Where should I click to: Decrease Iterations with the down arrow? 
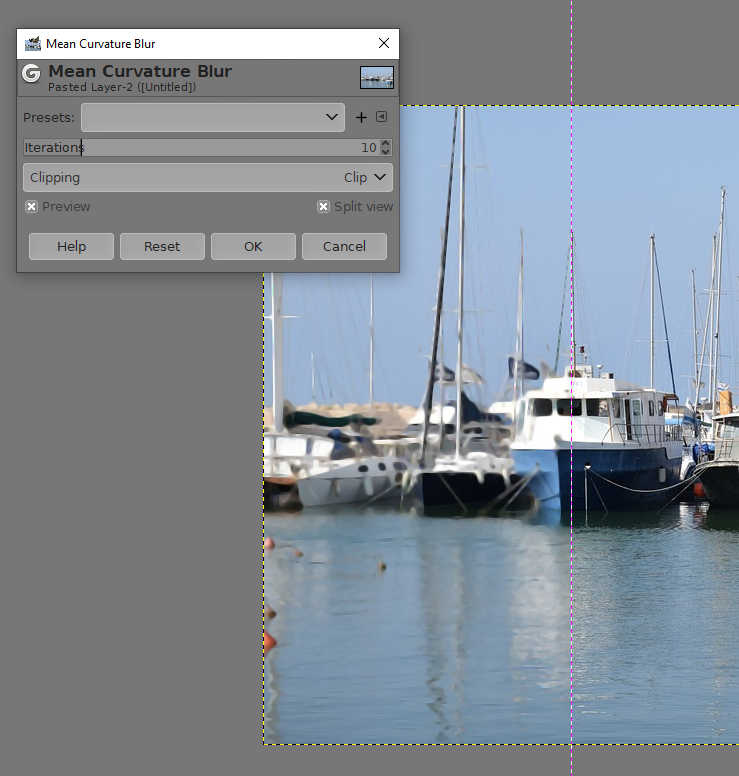386,151
